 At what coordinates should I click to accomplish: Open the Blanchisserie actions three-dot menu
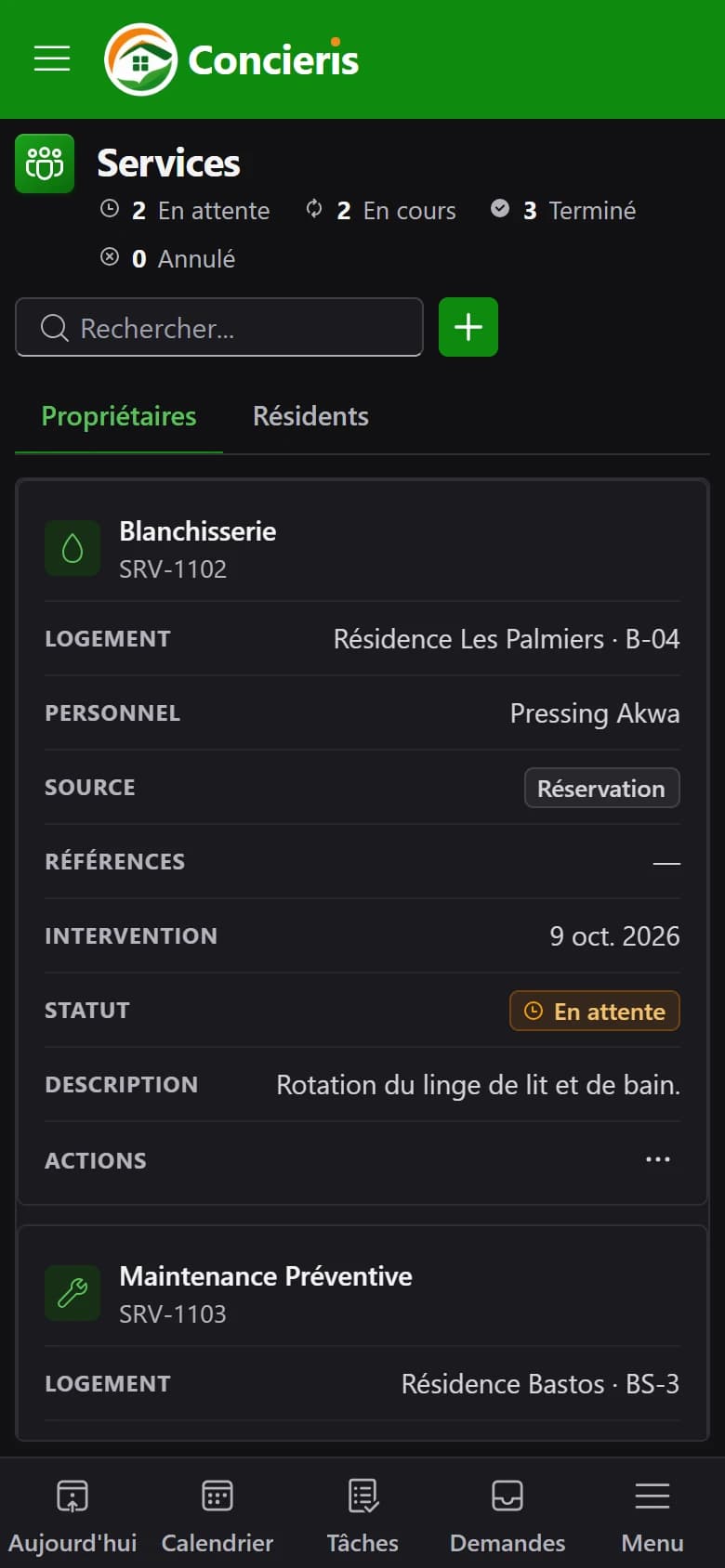pos(658,1159)
